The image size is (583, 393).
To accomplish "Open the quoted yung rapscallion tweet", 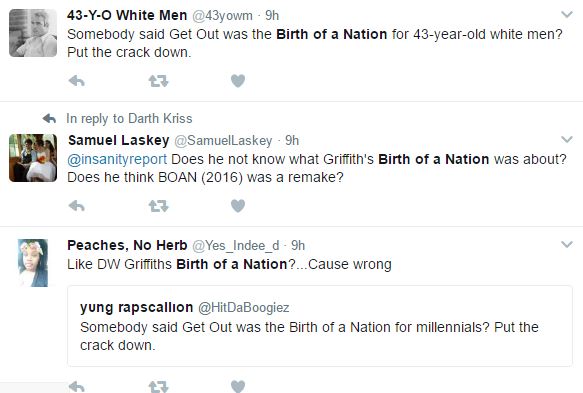I will coord(320,326).
